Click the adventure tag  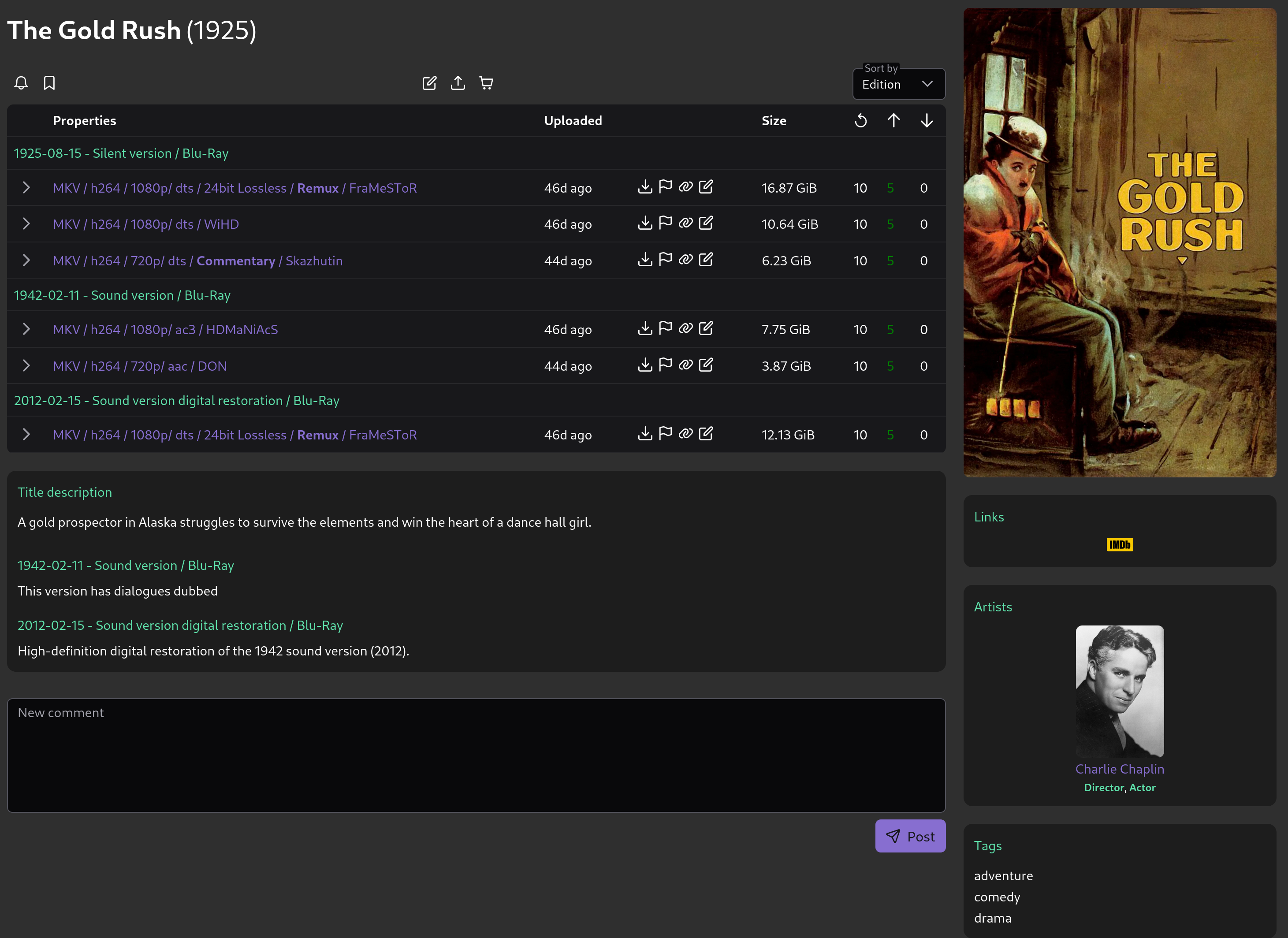click(1004, 875)
